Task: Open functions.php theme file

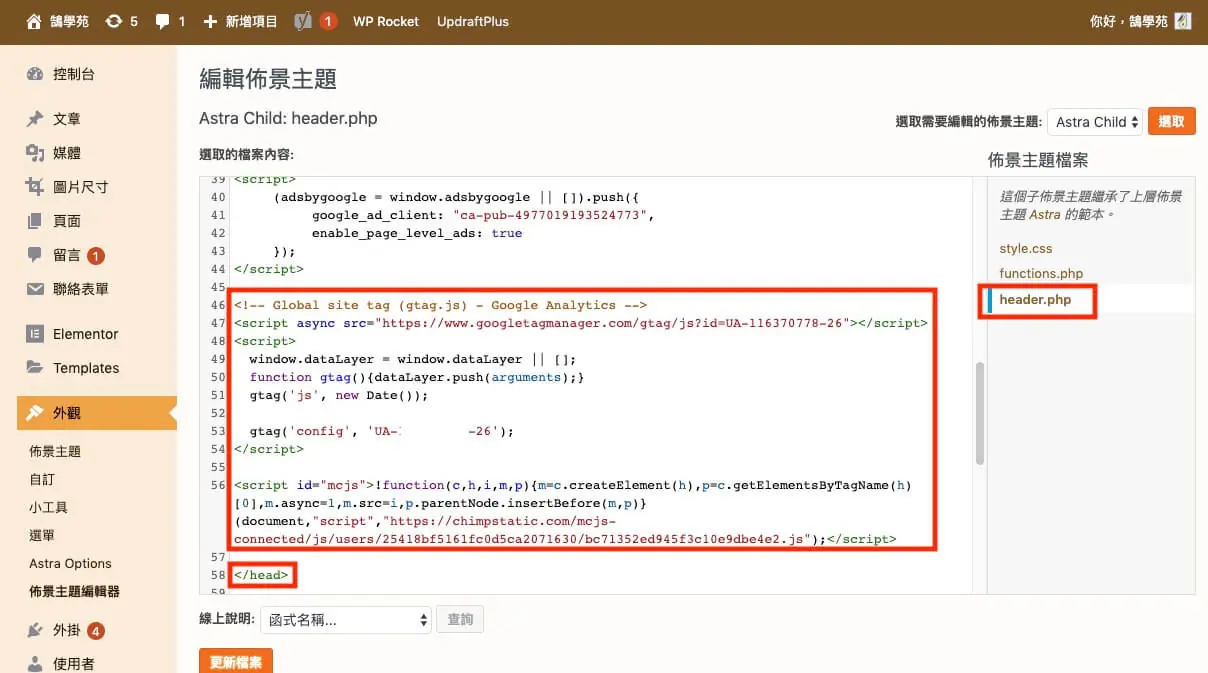Action: coord(1041,273)
